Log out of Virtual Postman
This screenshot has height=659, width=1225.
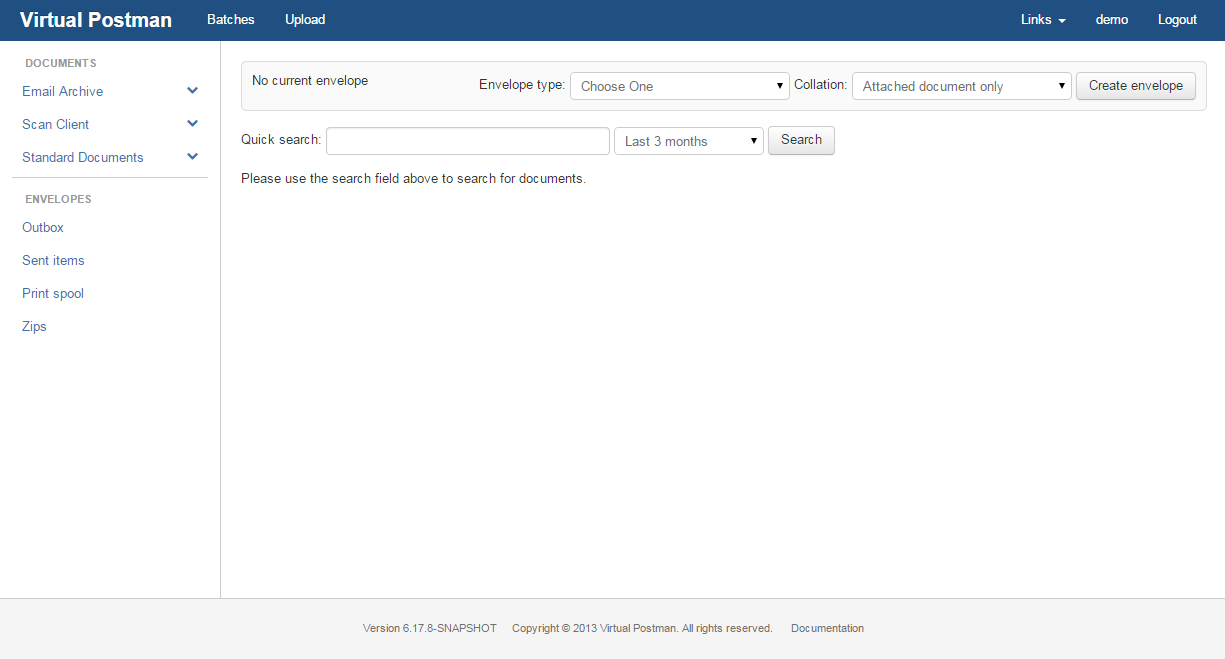pos(1177,19)
